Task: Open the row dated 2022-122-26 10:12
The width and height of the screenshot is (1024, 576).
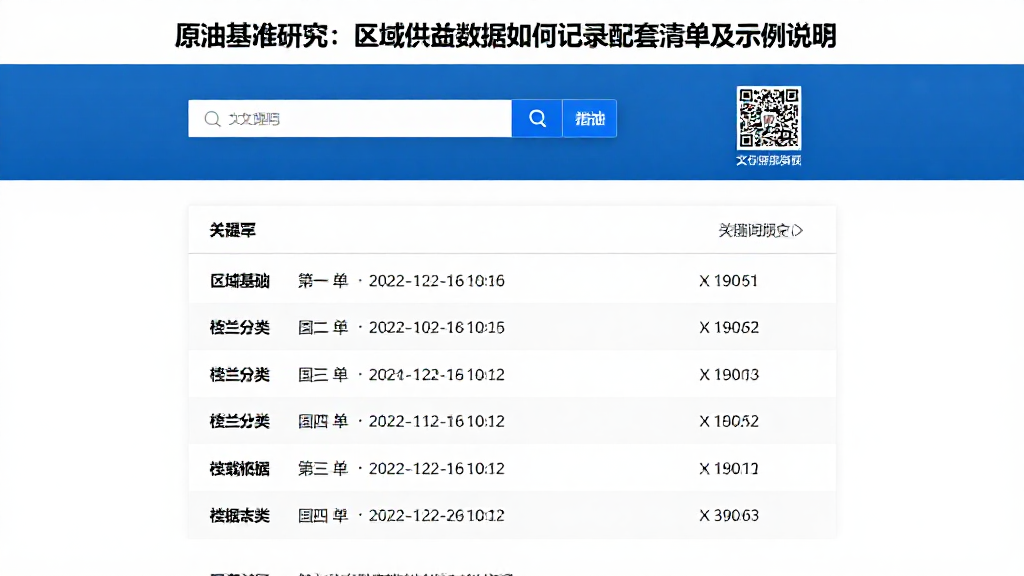Action: click(x=512, y=515)
